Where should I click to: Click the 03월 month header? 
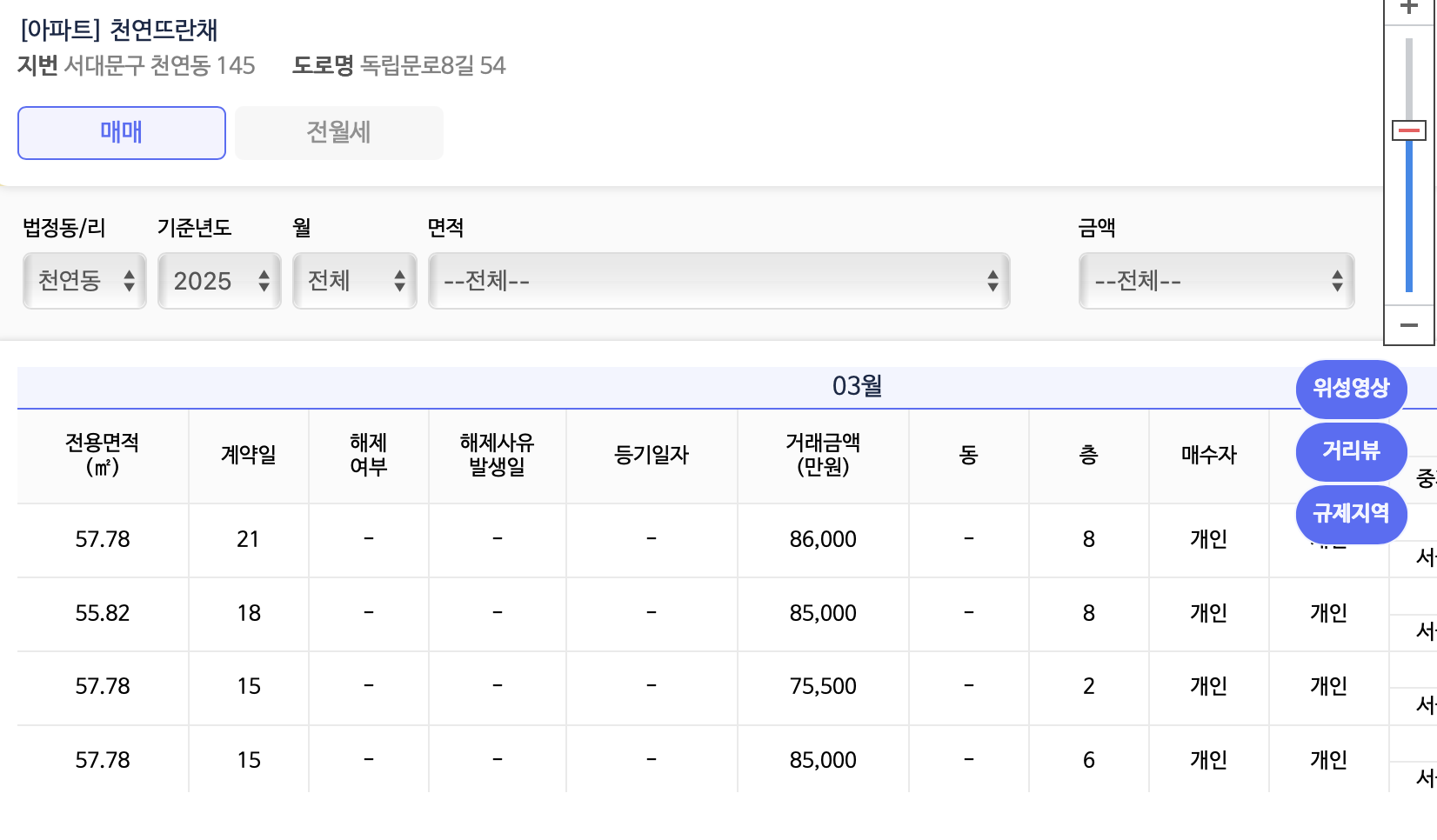tap(858, 386)
